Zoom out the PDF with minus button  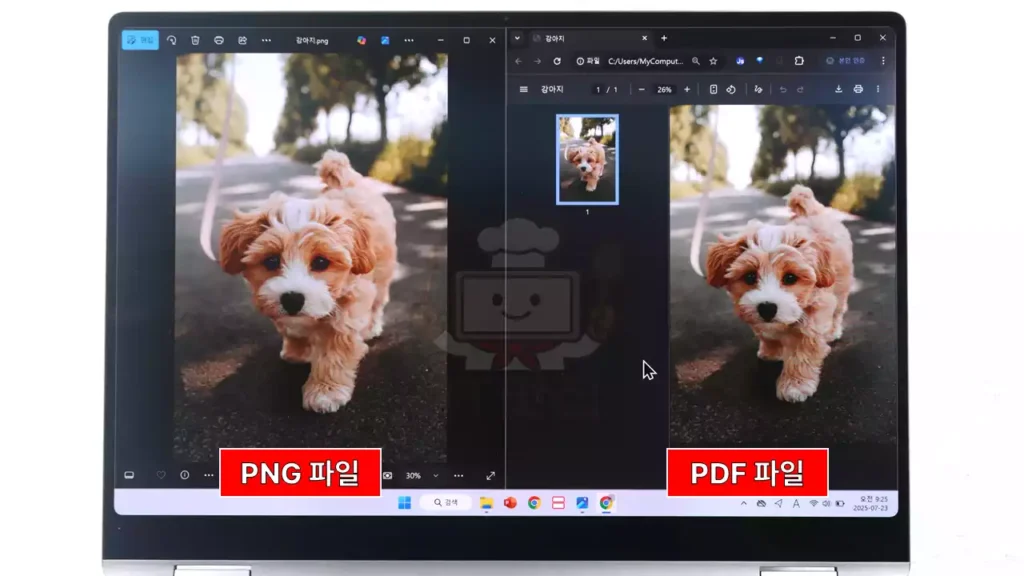[641, 89]
